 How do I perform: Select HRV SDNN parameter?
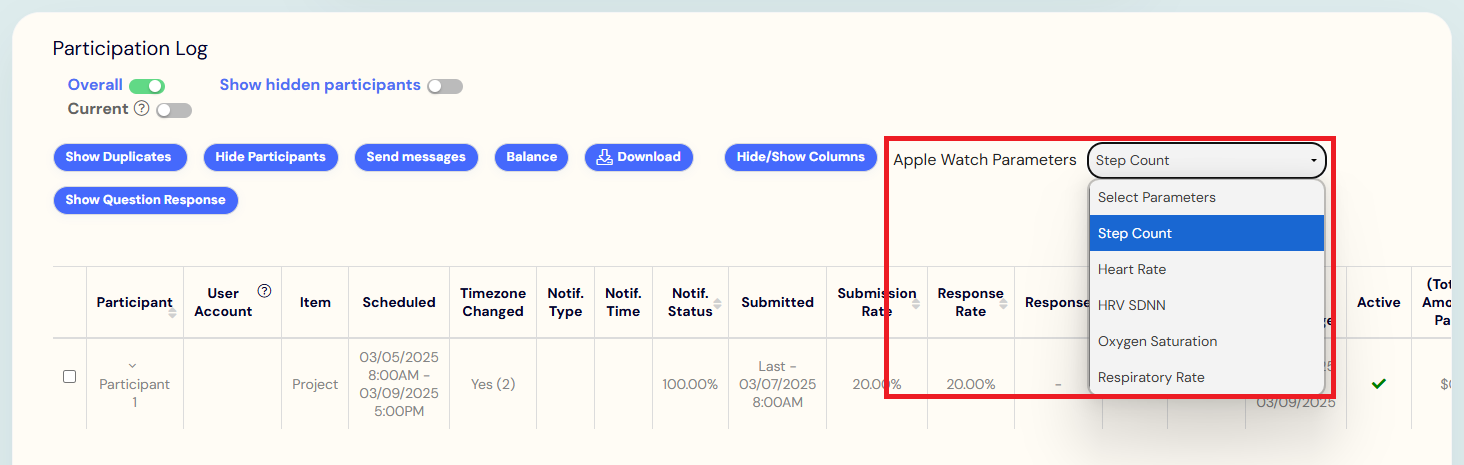(1207, 305)
